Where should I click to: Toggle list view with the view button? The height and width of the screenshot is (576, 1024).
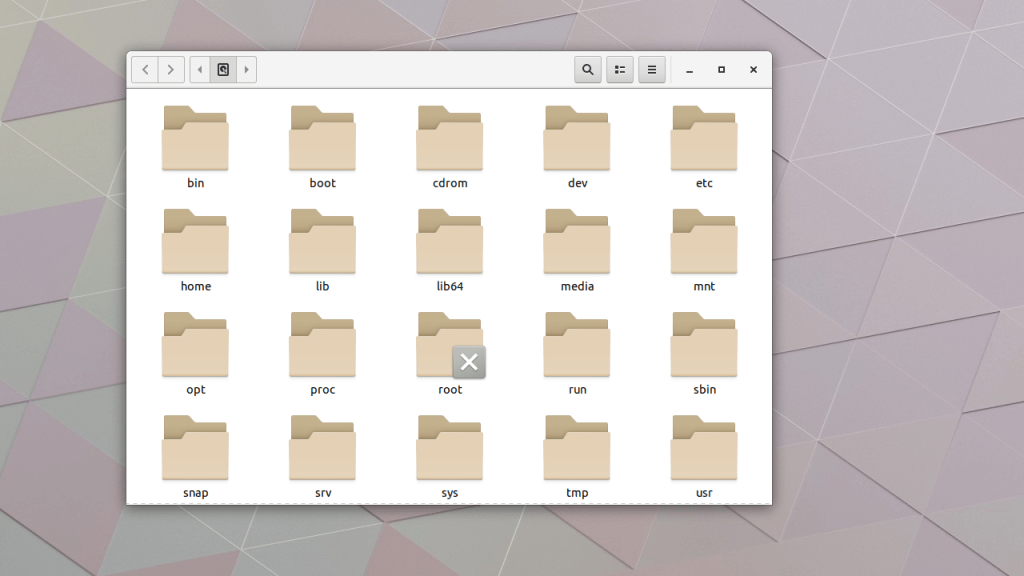tap(620, 70)
